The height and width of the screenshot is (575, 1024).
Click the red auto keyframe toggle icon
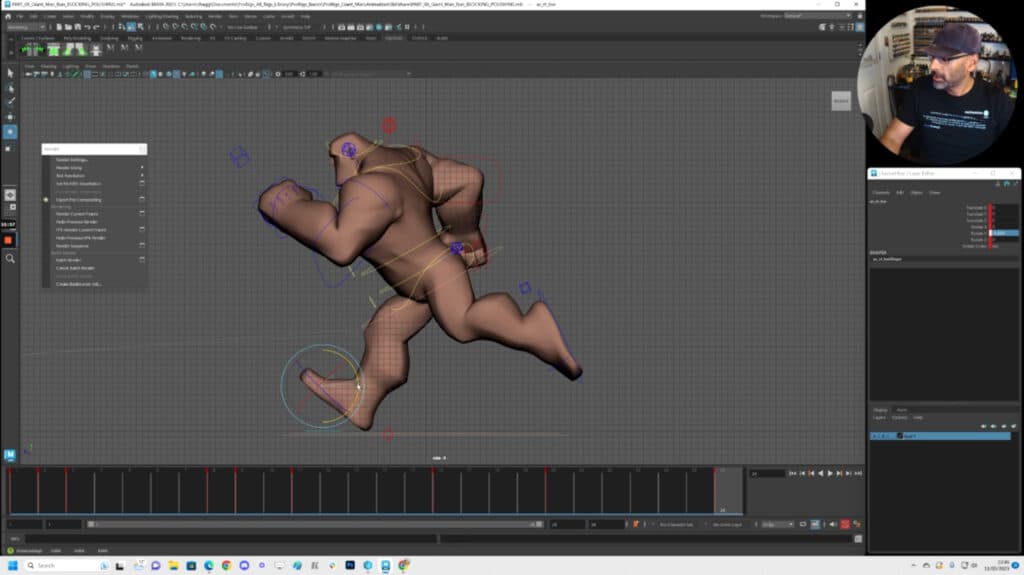(x=845, y=524)
